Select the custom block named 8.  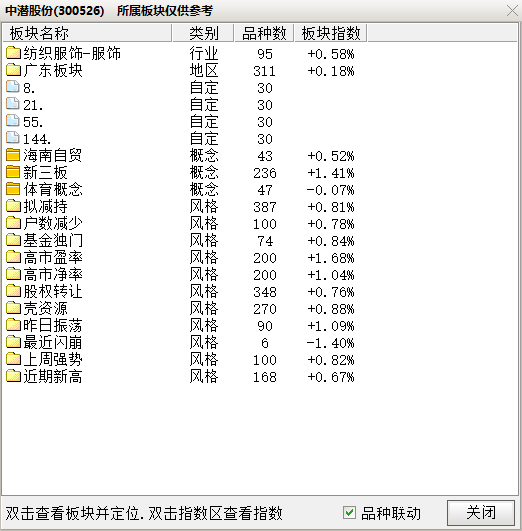29,88
